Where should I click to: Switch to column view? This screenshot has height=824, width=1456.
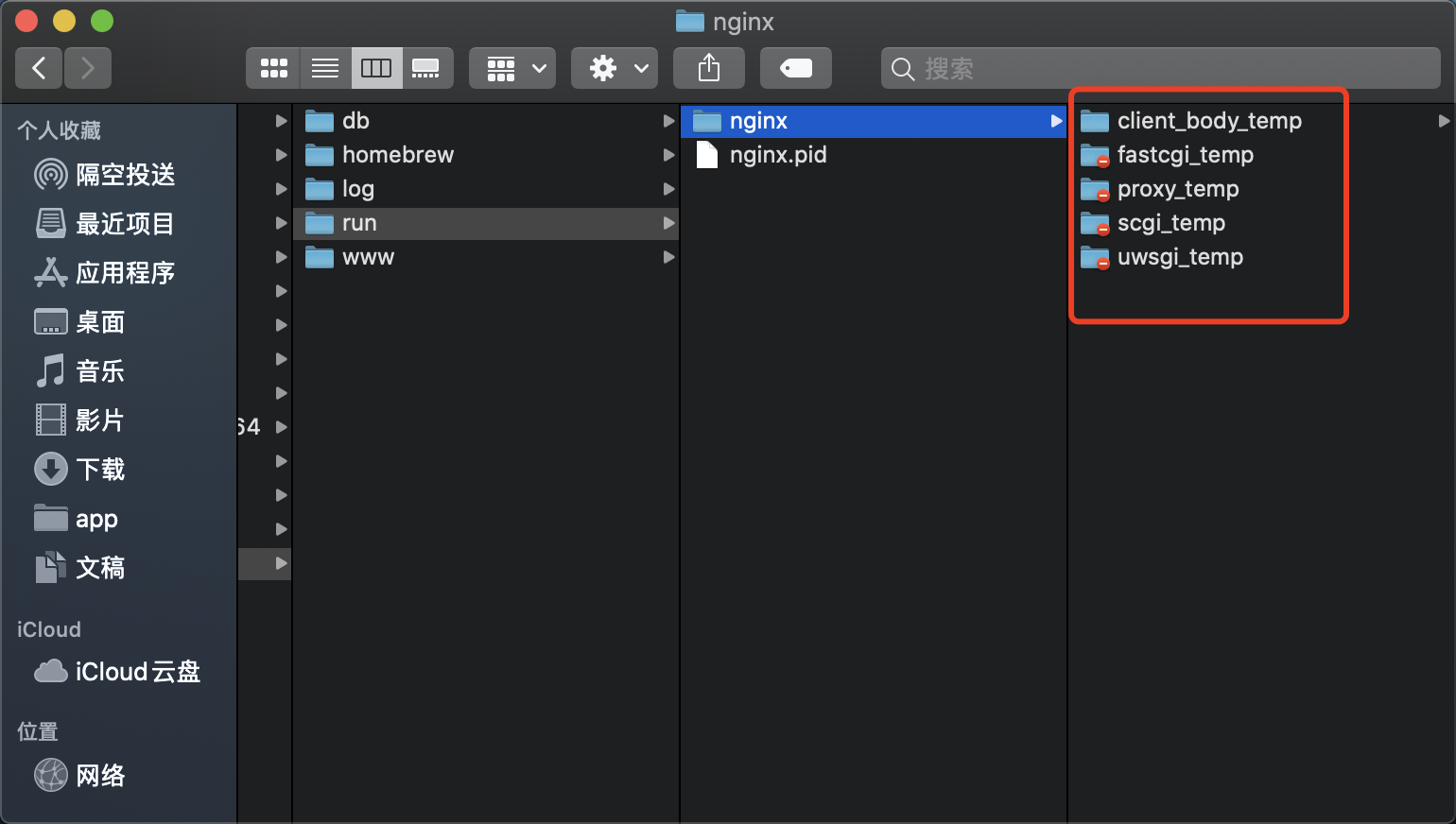(x=376, y=68)
